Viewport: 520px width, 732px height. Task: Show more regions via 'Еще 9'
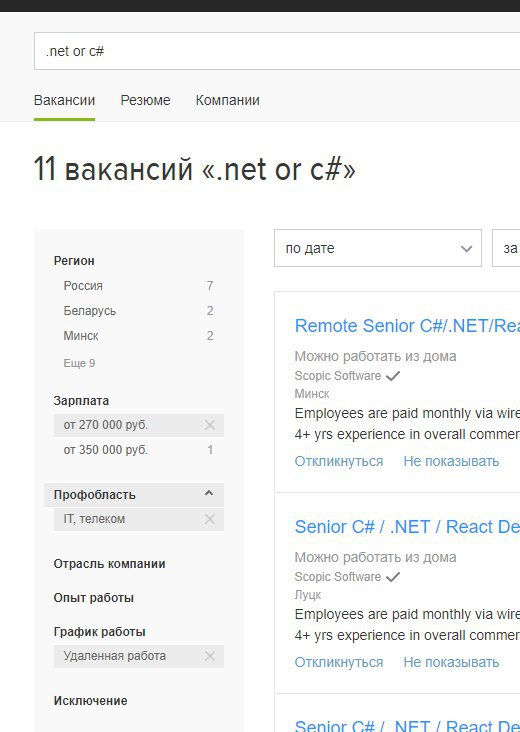coord(79,363)
